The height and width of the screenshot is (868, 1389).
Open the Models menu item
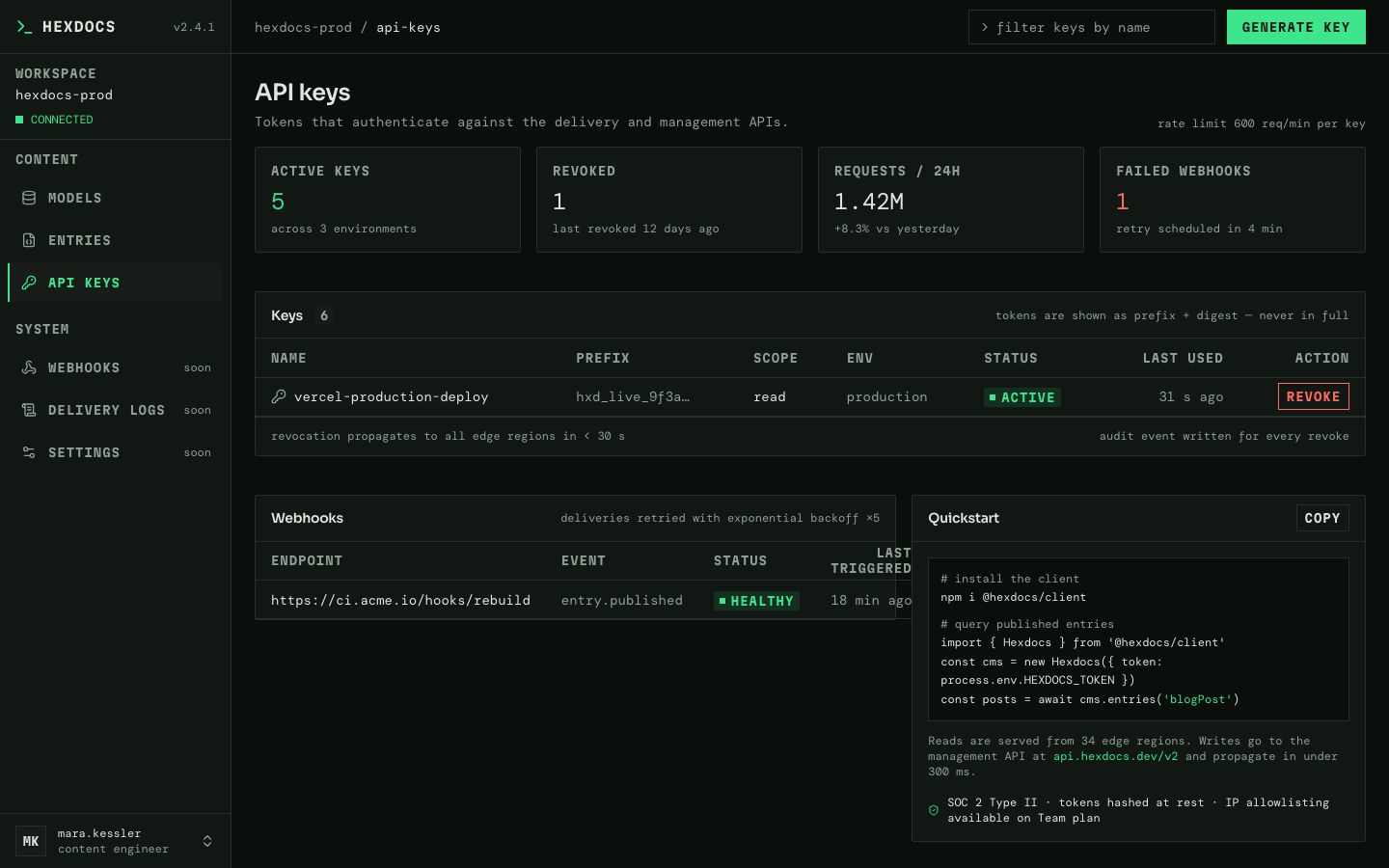click(115, 198)
